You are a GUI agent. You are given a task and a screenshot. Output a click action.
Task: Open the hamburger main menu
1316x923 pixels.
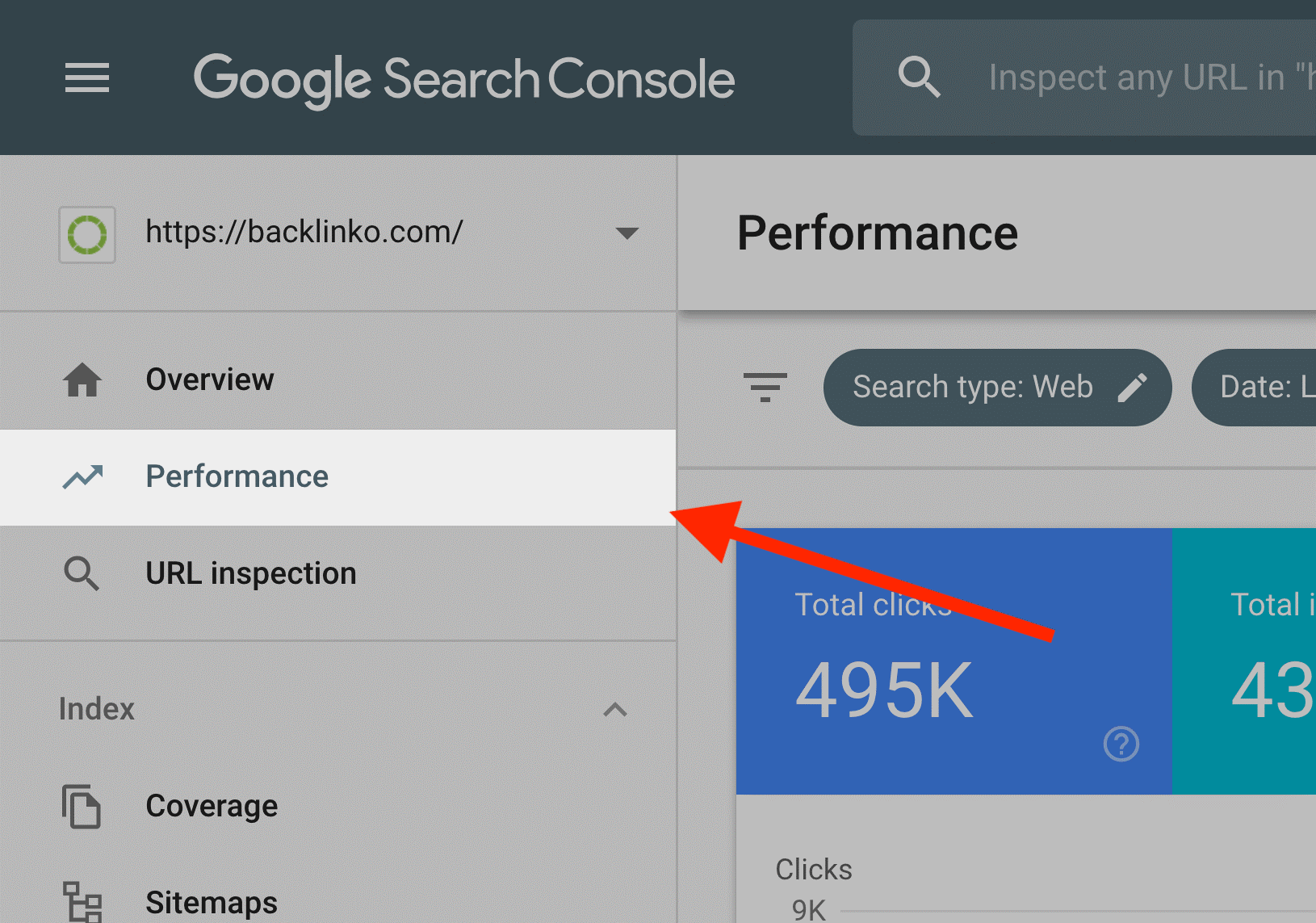(87, 78)
